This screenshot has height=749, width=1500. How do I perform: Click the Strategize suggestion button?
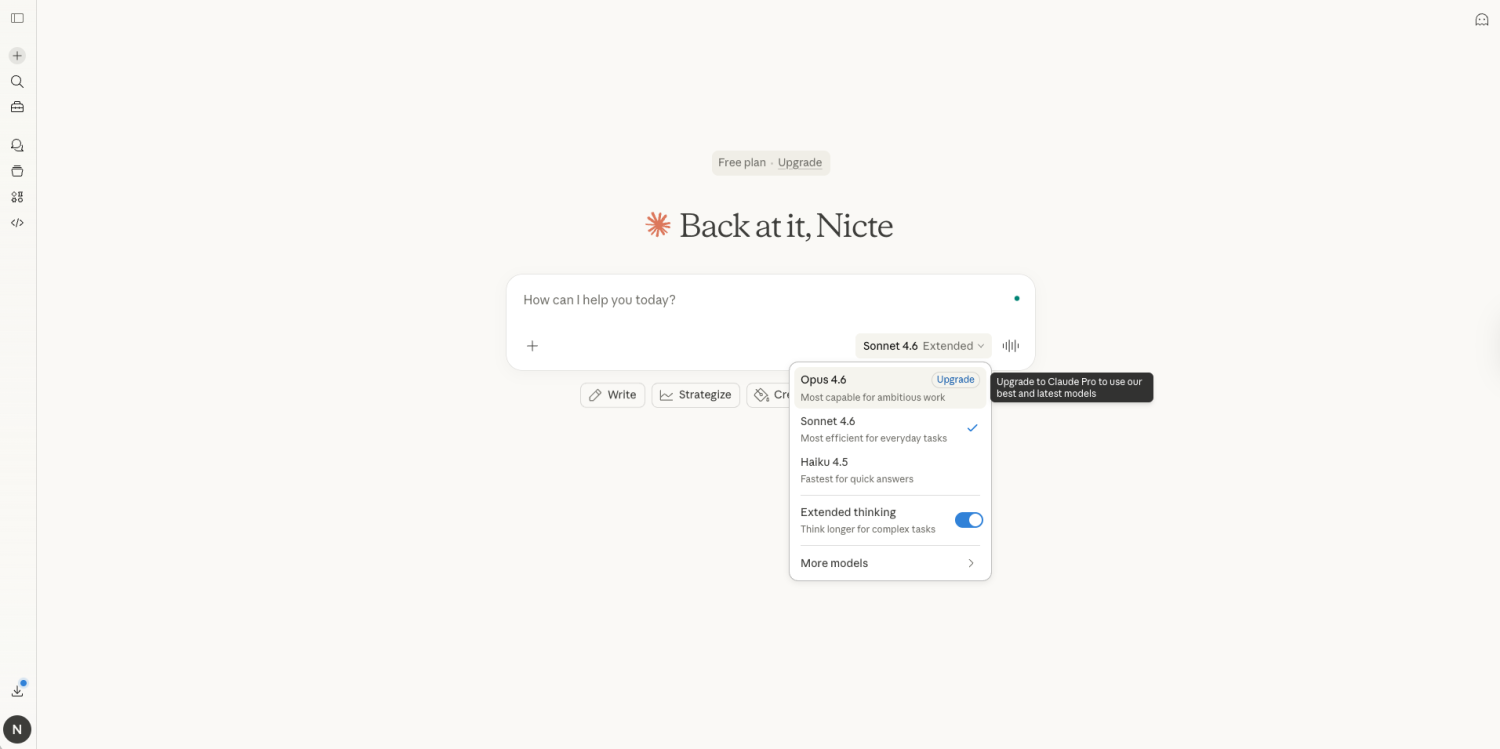pyautogui.click(x=696, y=395)
